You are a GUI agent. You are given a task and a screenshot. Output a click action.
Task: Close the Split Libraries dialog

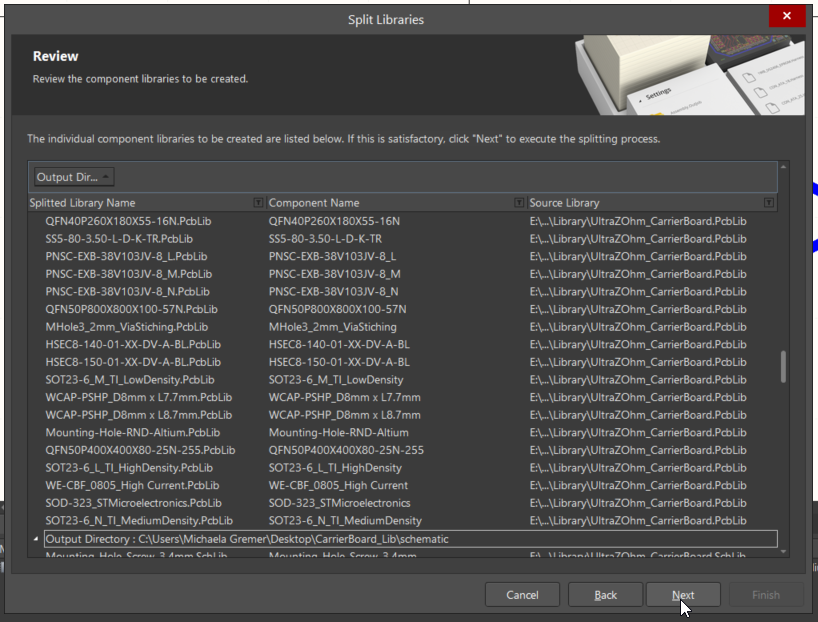tap(787, 17)
